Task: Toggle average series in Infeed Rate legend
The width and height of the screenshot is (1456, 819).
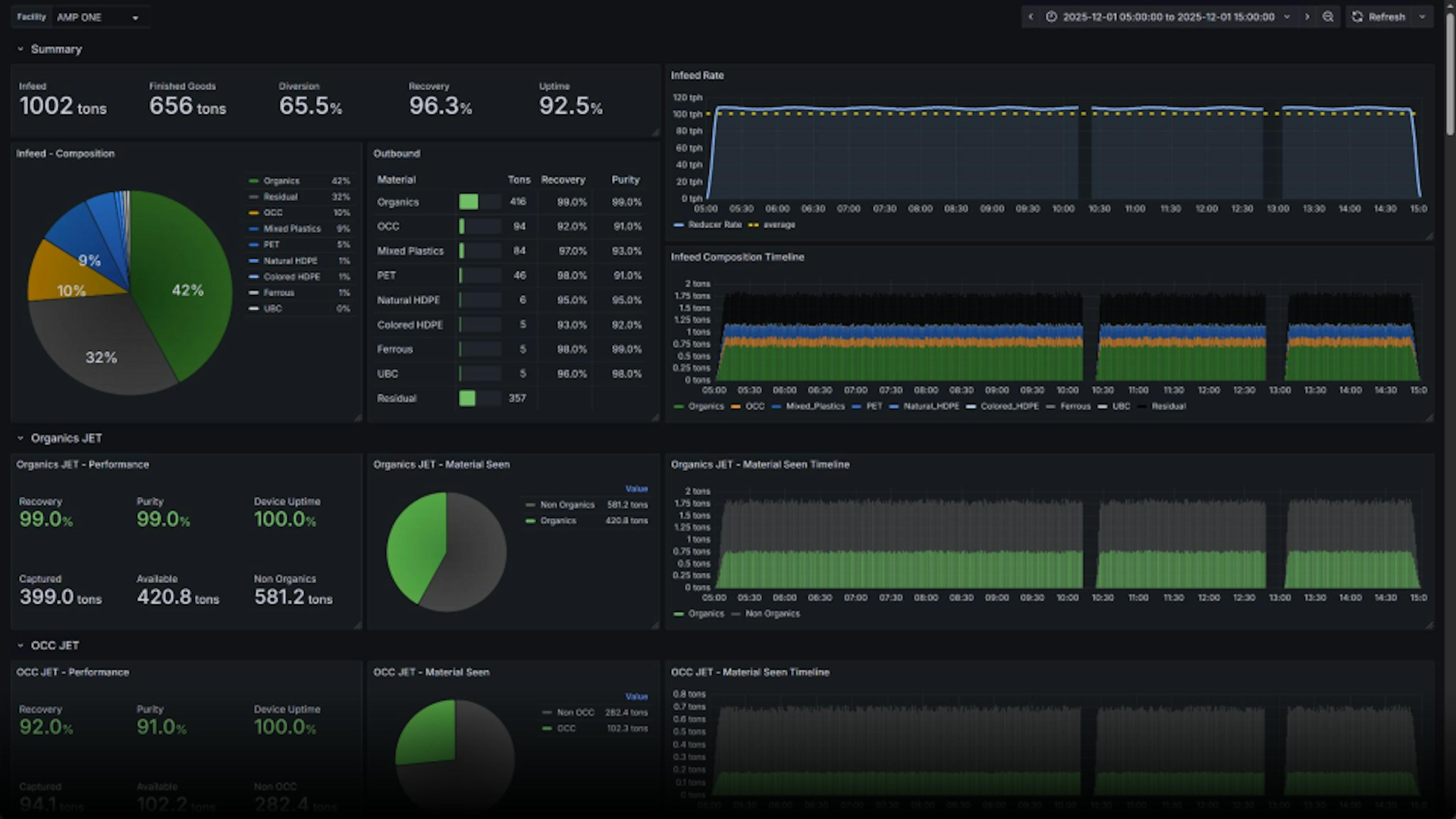Action: (778, 225)
